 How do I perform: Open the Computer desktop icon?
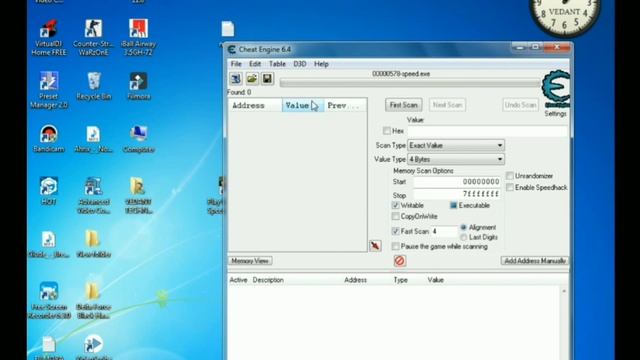[x=138, y=139]
